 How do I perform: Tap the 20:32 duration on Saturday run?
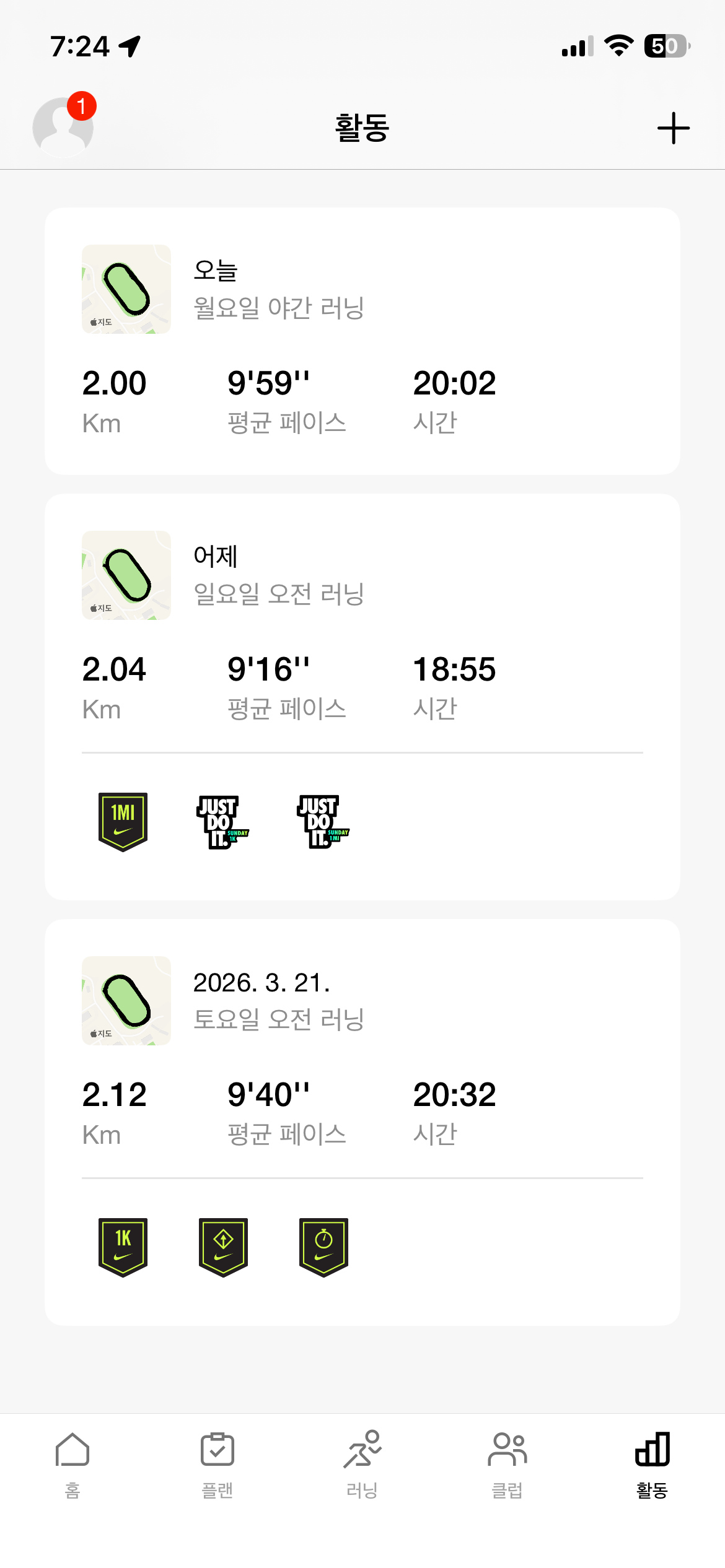point(454,1094)
